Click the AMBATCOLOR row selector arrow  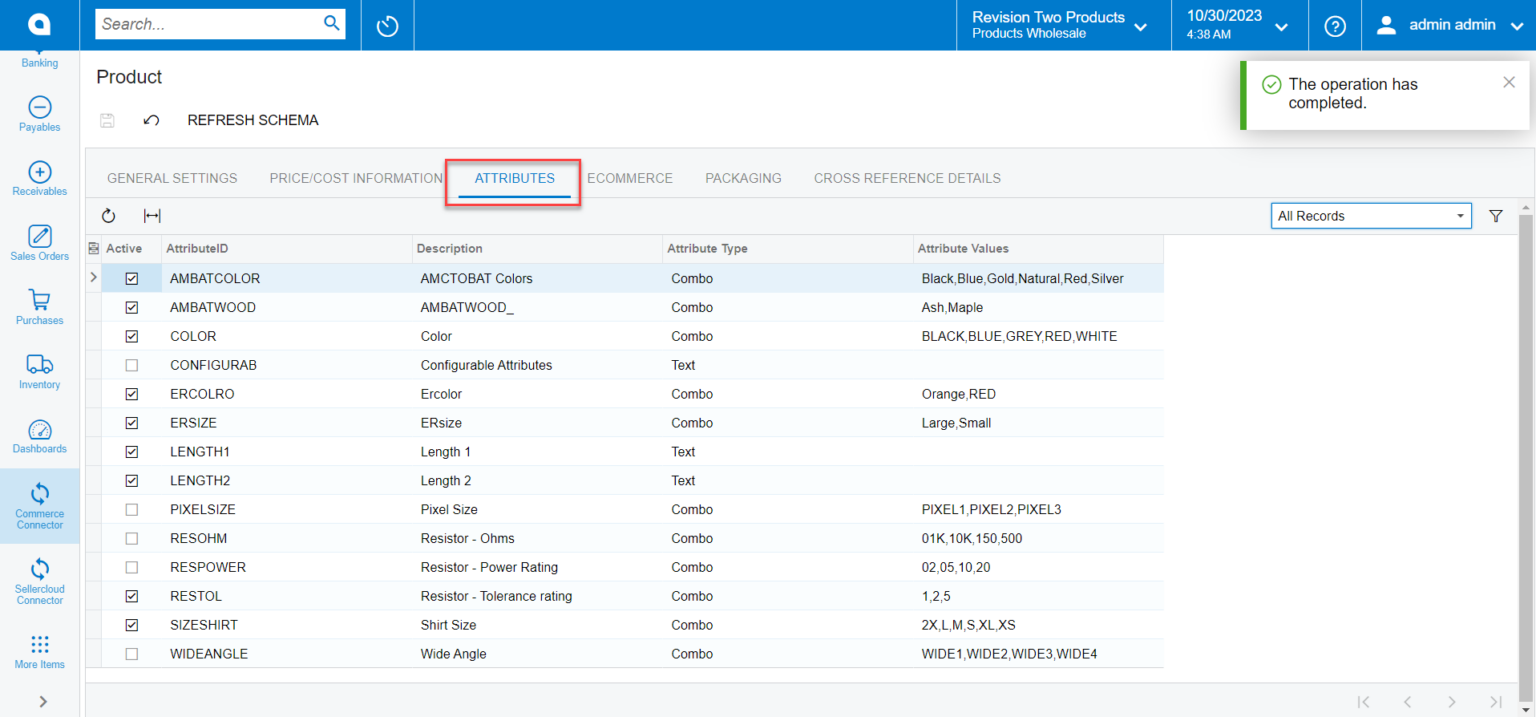click(x=94, y=278)
